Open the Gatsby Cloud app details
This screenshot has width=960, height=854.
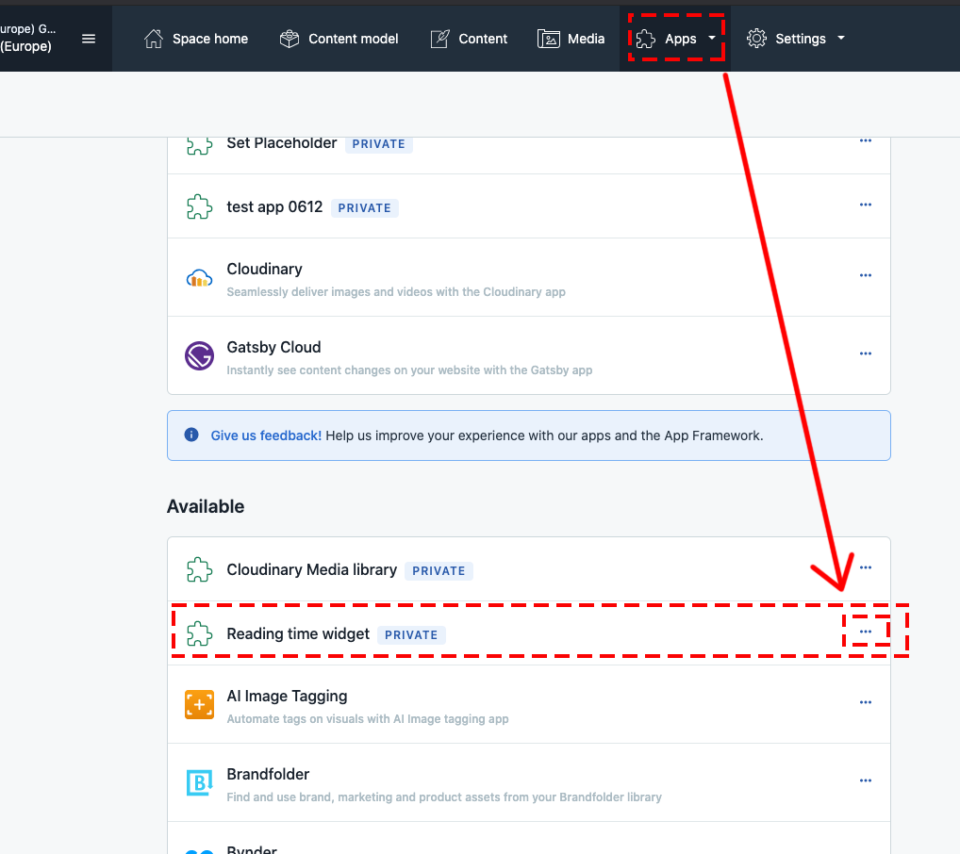coord(274,347)
